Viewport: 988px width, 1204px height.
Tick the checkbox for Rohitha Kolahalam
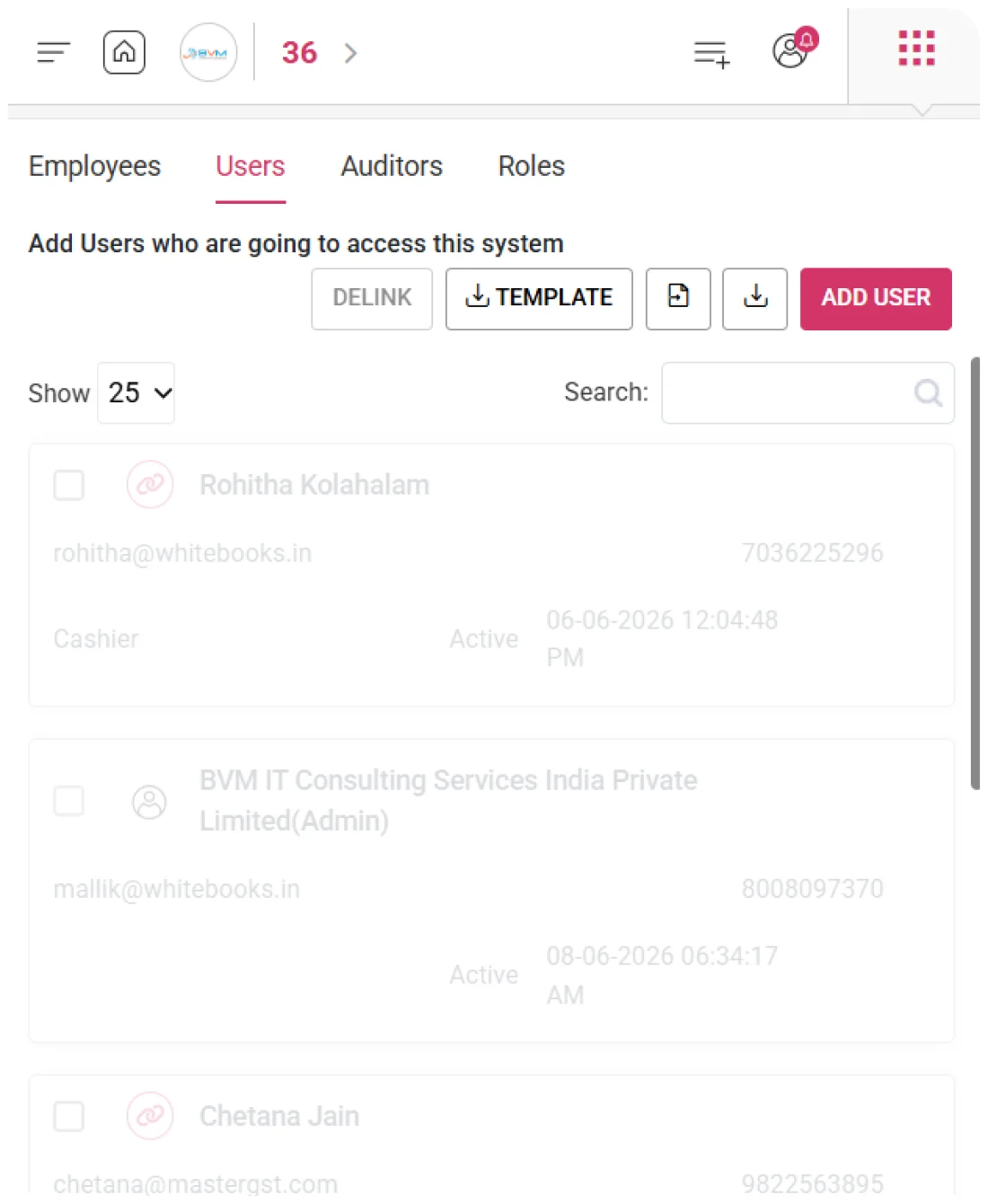point(69,485)
